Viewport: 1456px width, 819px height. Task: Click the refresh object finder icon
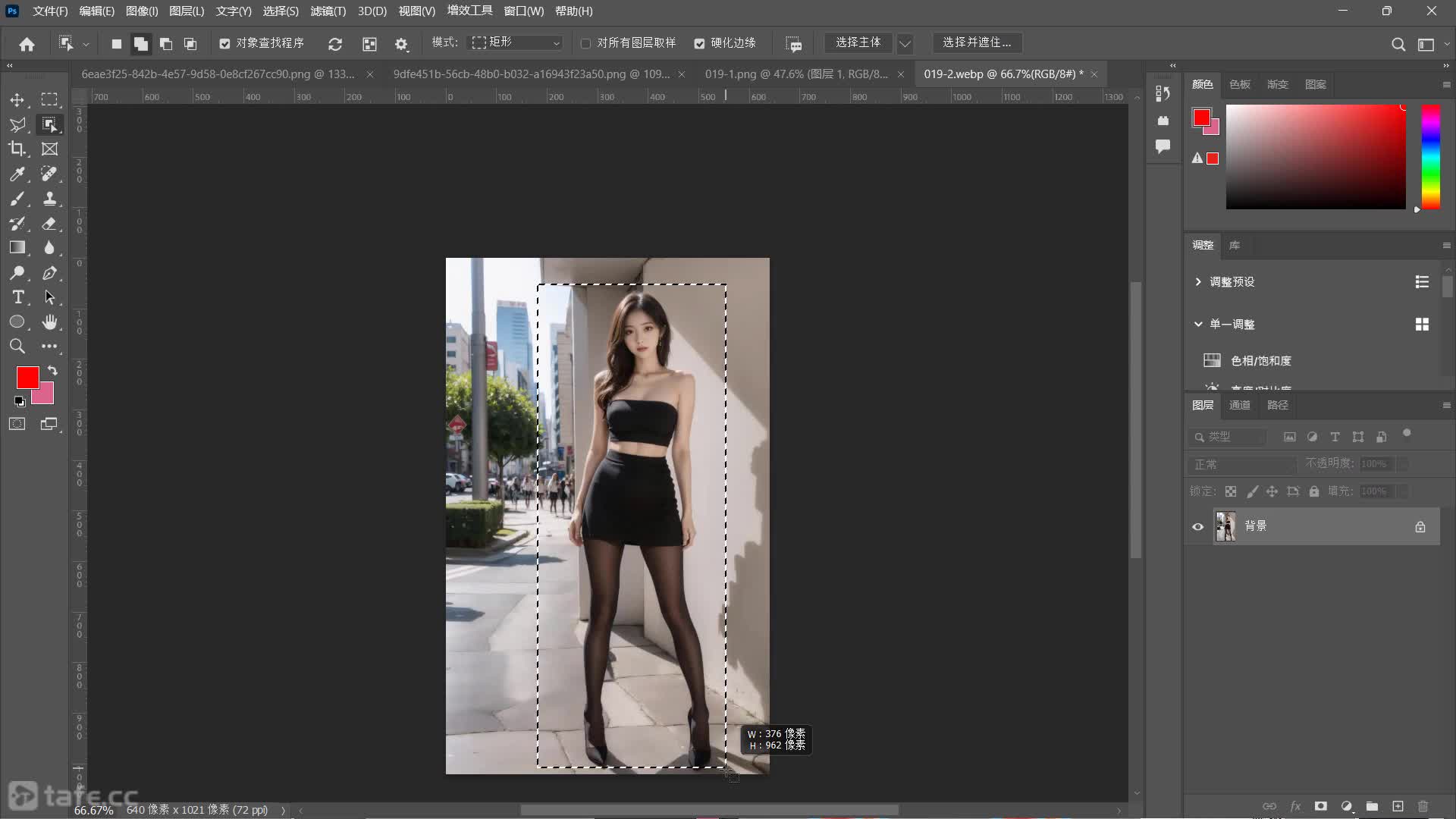(x=334, y=44)
